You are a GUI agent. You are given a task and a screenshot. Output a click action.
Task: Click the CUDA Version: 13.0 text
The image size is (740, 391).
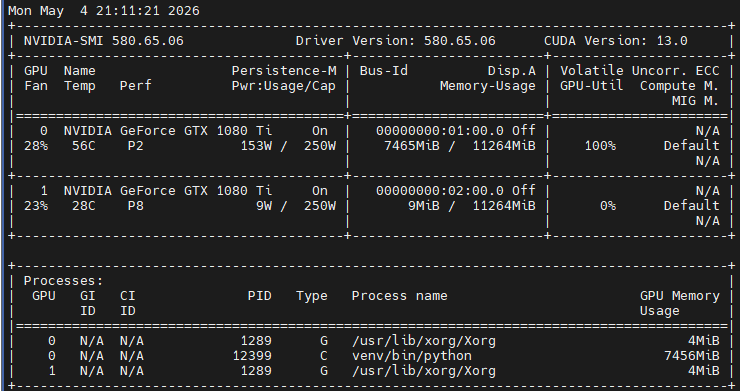pyautogui.click(x=615, y=41)
